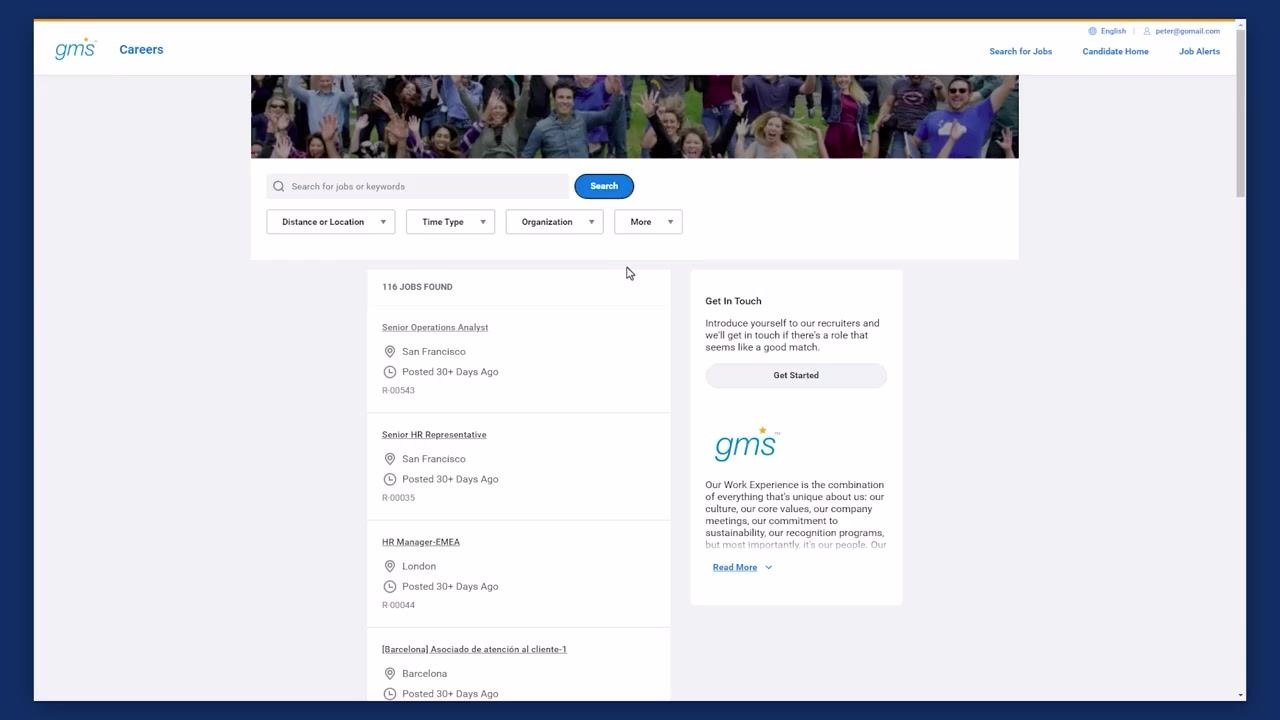
Task: Click the job ID text R-00035
Action: click(398, 498)
